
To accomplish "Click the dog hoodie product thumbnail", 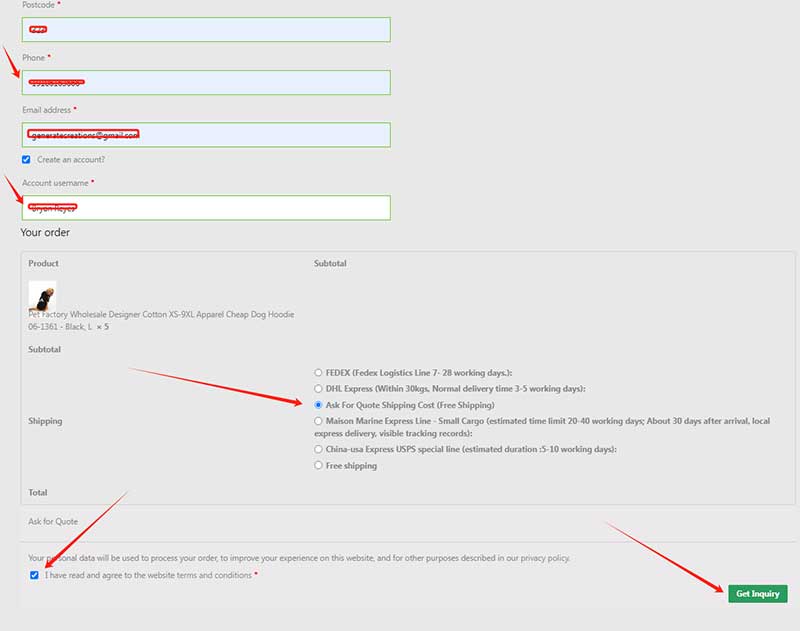I will pos(42,297).
